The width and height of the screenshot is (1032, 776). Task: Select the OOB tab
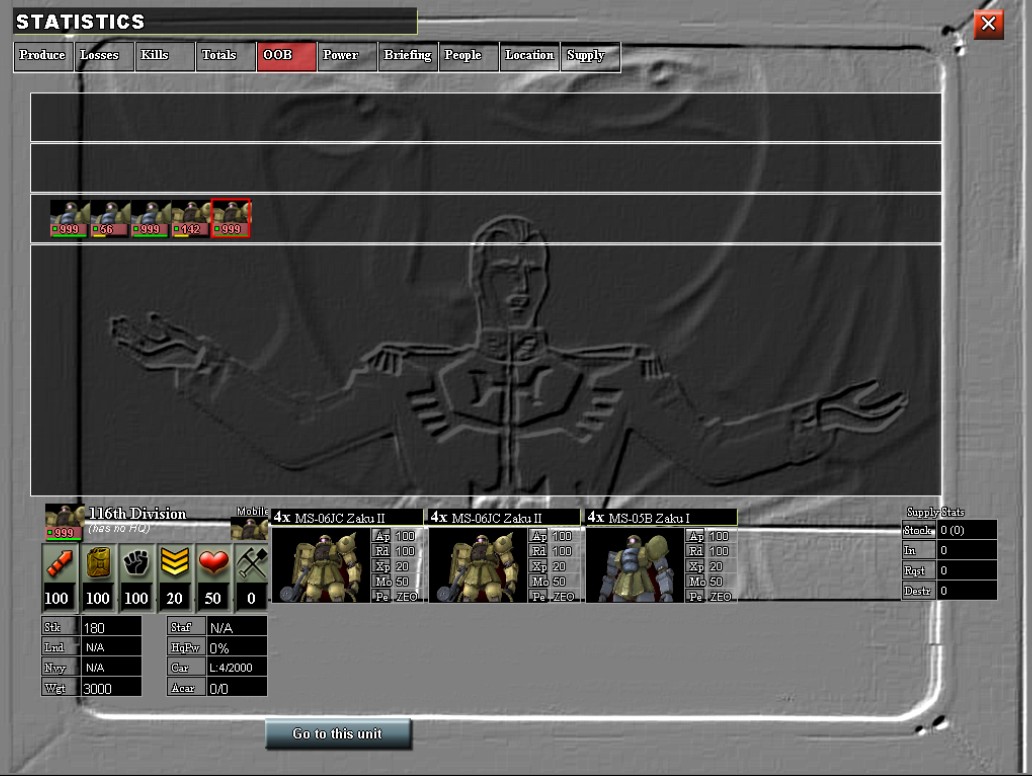(286, 56)
